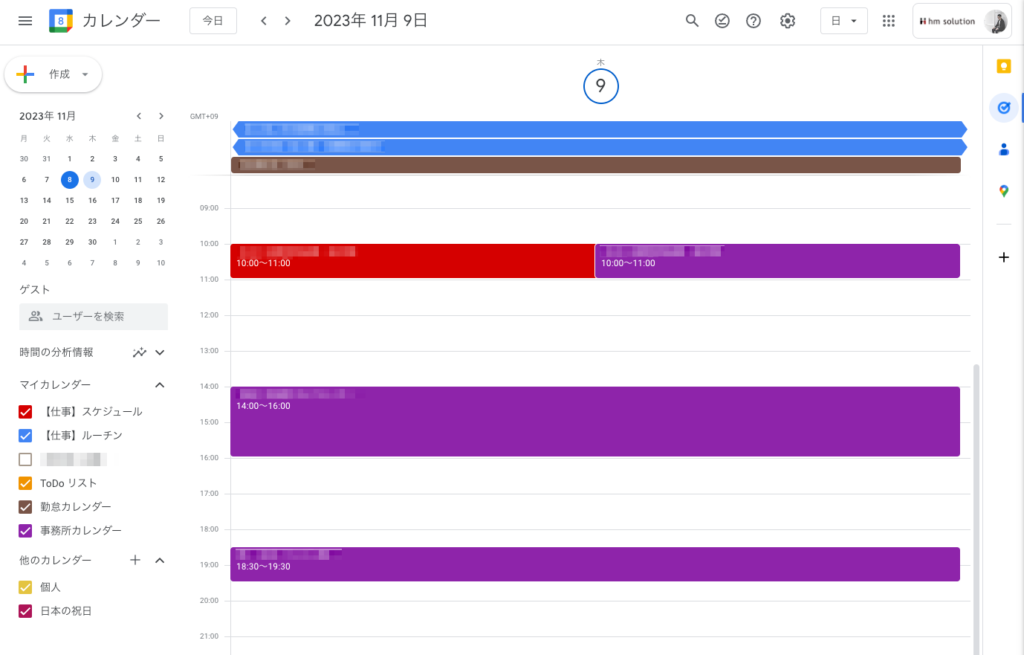This screenshot has width=1024, height=655.
Task: Open the account profile avatar
Action: point(997,22)
